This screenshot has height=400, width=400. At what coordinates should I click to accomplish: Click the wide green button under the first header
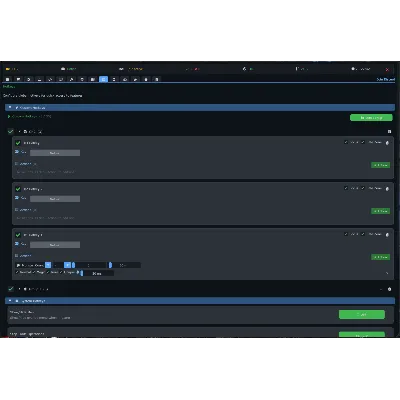point(371,118)
